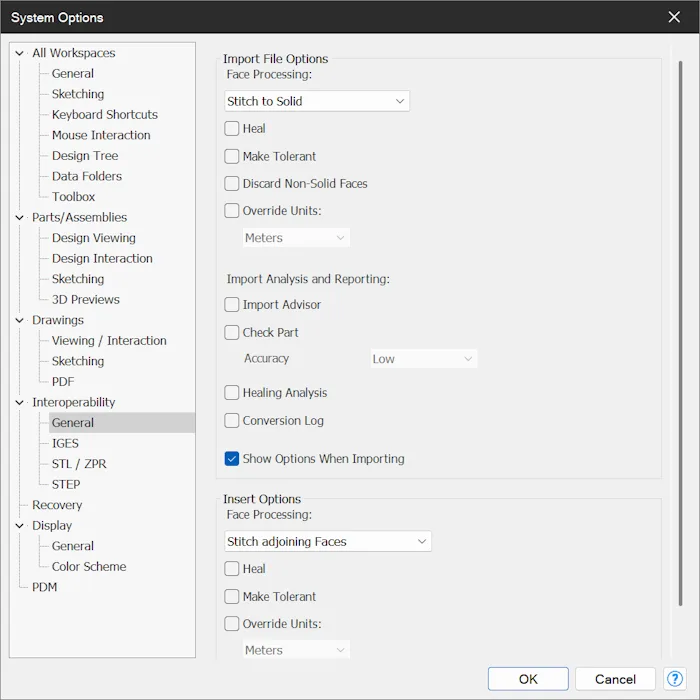The width and height of the screenshot is (700, 700).
Task: Click the vertical scrollbar of options pane
Action: (x=680, y=333)
